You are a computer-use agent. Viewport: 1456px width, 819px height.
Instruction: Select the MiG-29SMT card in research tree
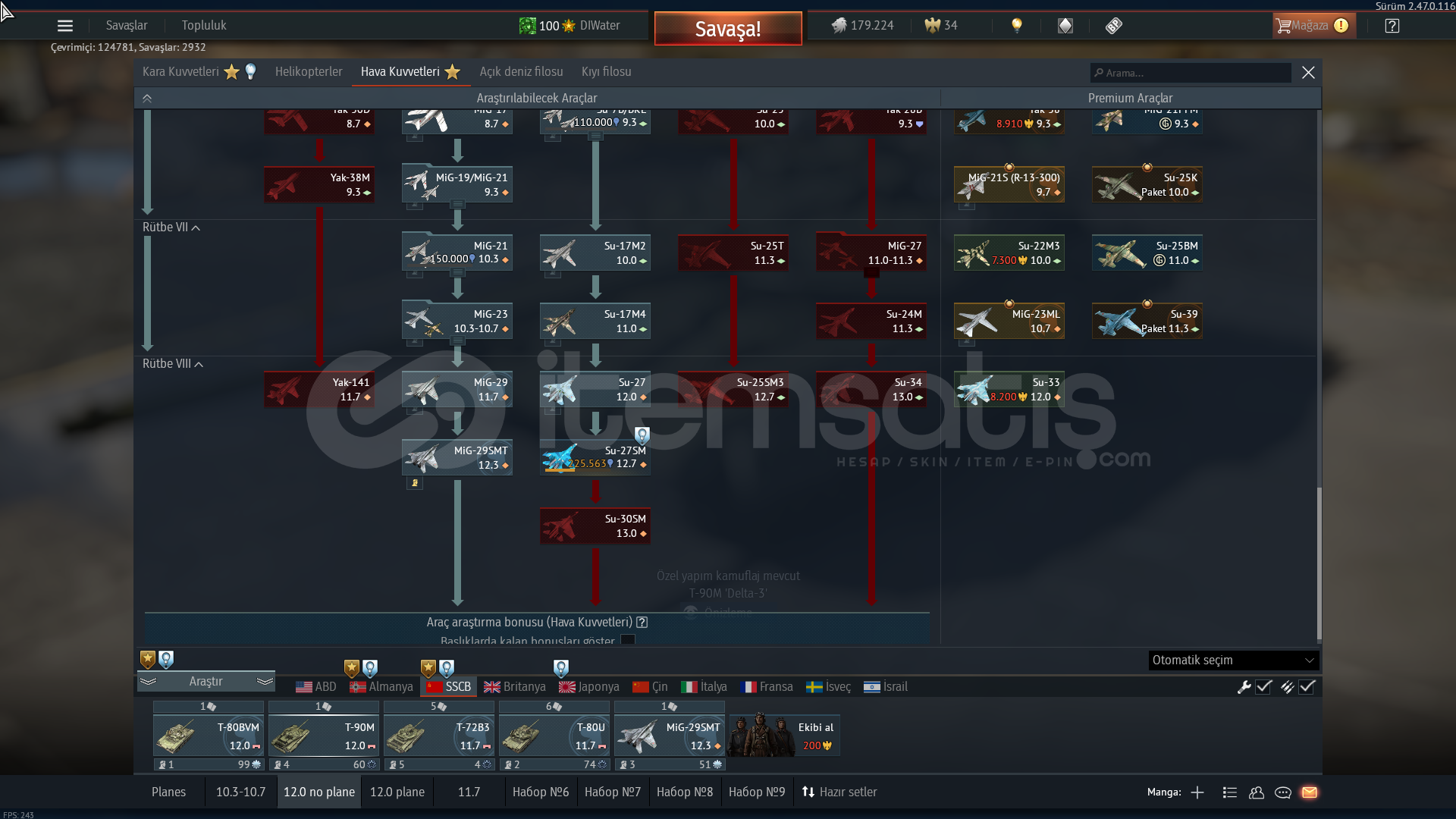click(457, 458)
